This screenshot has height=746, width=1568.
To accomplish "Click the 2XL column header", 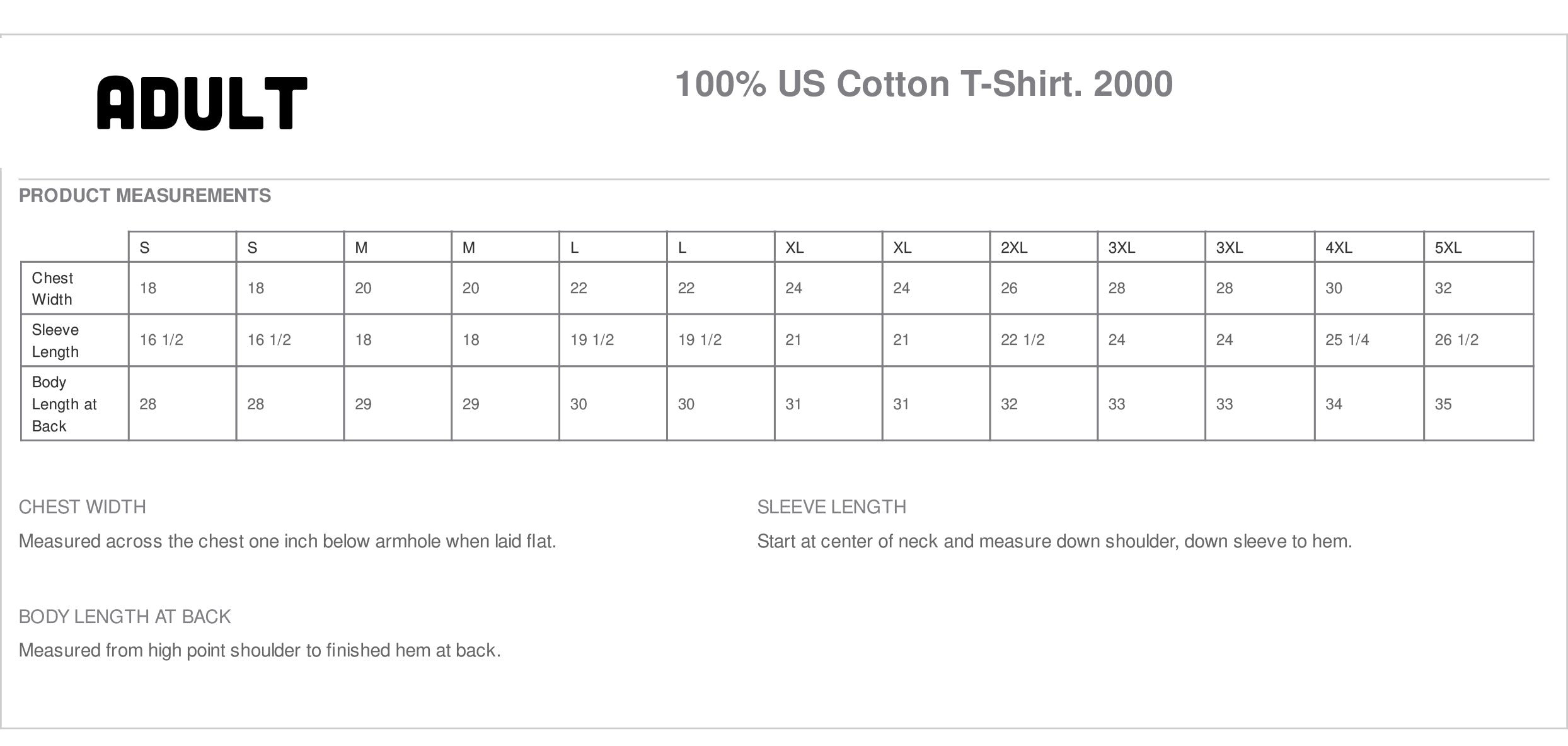I will pos(1014,248).
